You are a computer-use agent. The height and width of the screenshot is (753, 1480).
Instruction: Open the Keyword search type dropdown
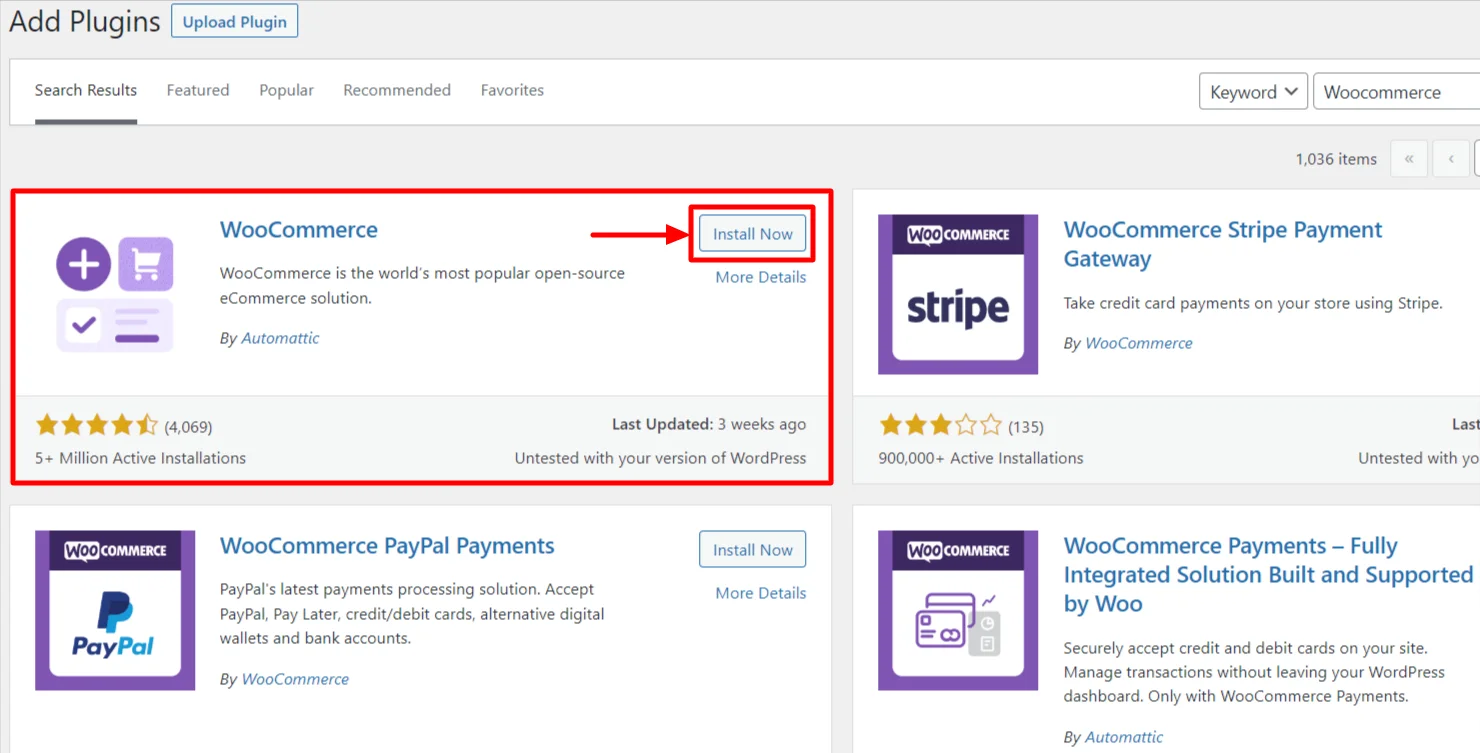coord(1253,92)
